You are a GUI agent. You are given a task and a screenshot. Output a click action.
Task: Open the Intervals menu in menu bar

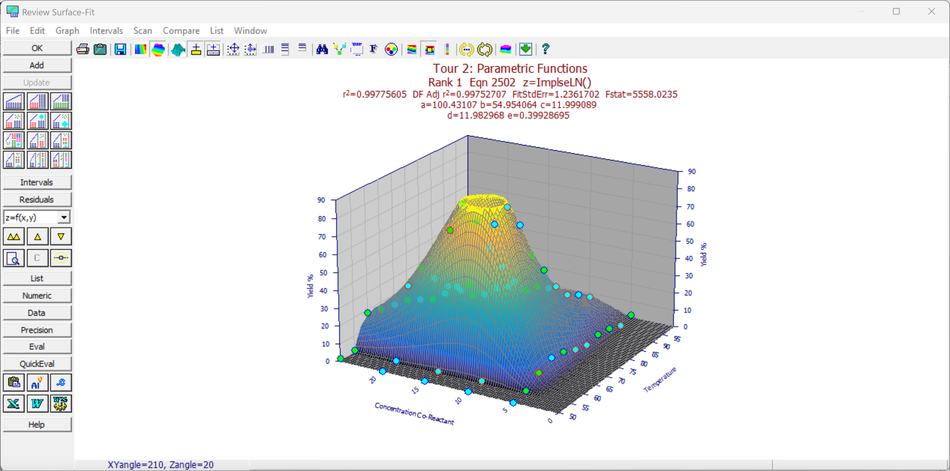coord(106,30)
